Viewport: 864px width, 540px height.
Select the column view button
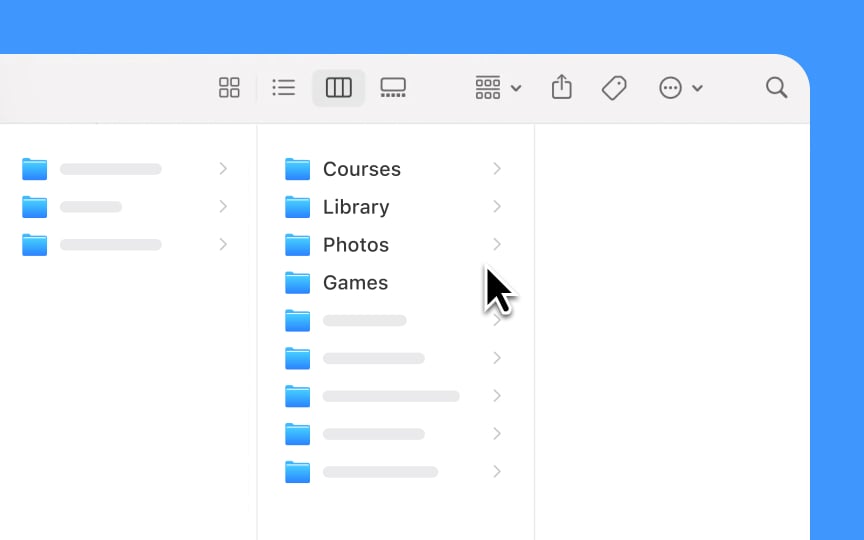point(339,88)
